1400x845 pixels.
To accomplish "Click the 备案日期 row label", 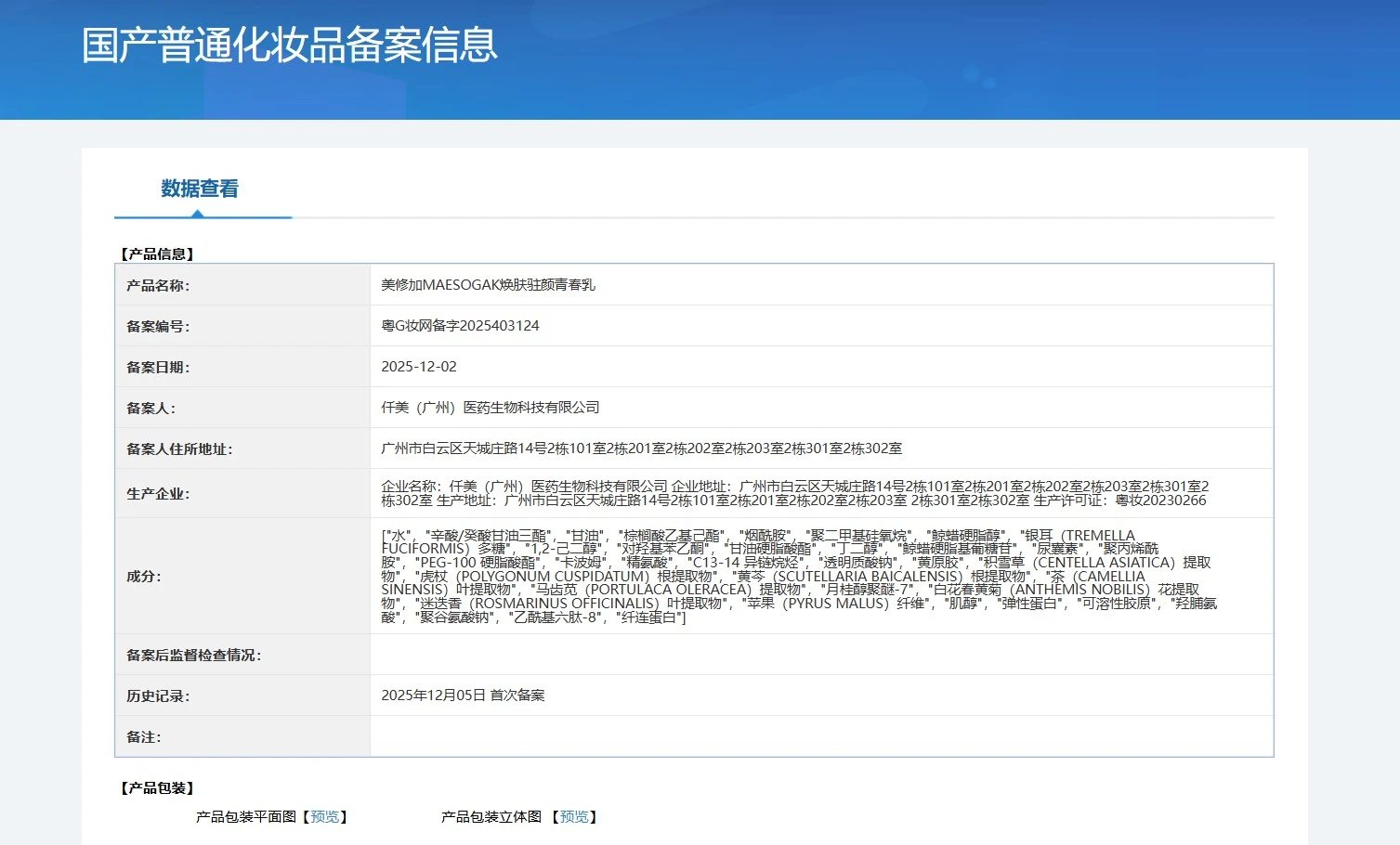I will (158, 367).
